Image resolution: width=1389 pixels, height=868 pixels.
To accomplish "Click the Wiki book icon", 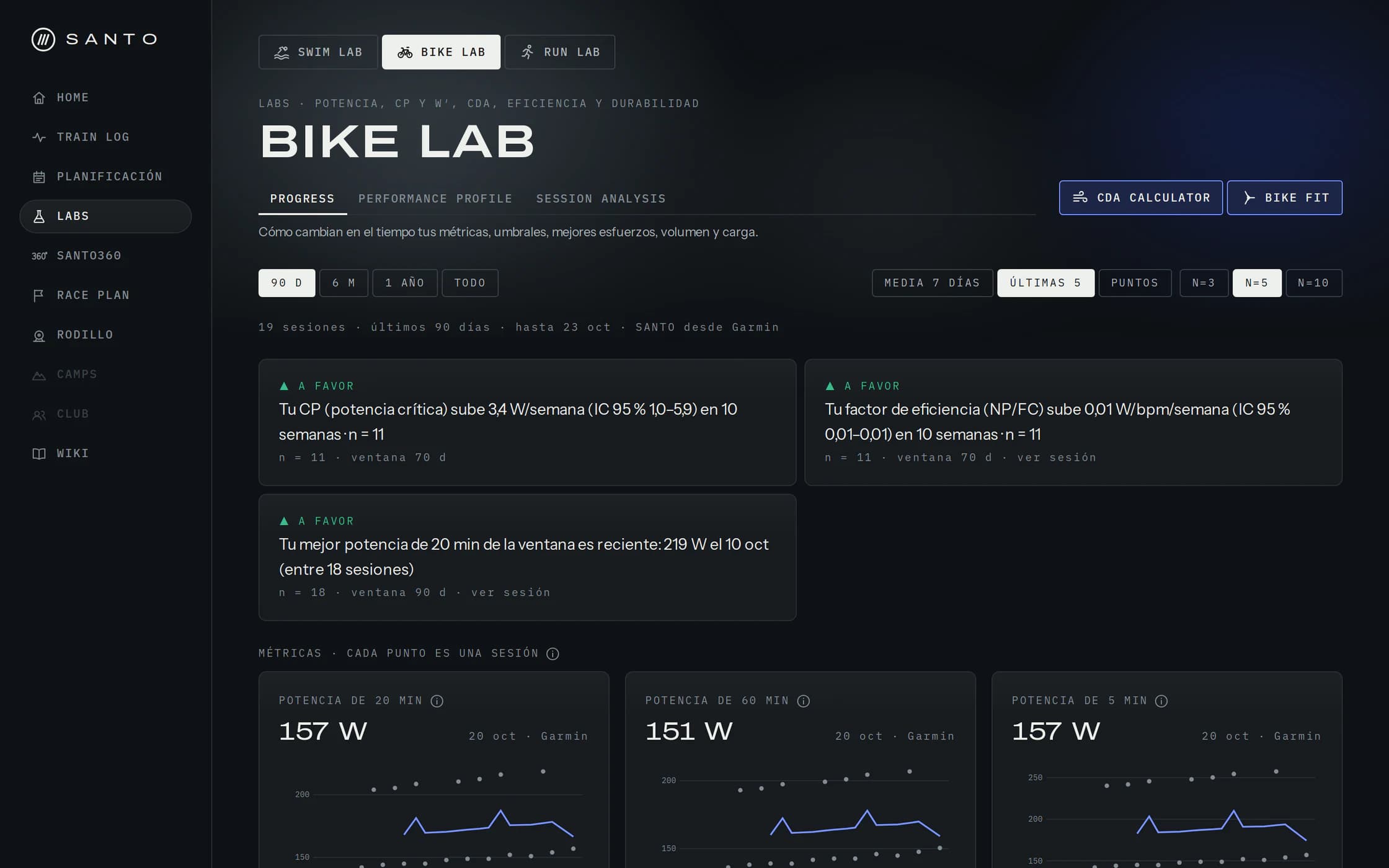I will point(39,453).
